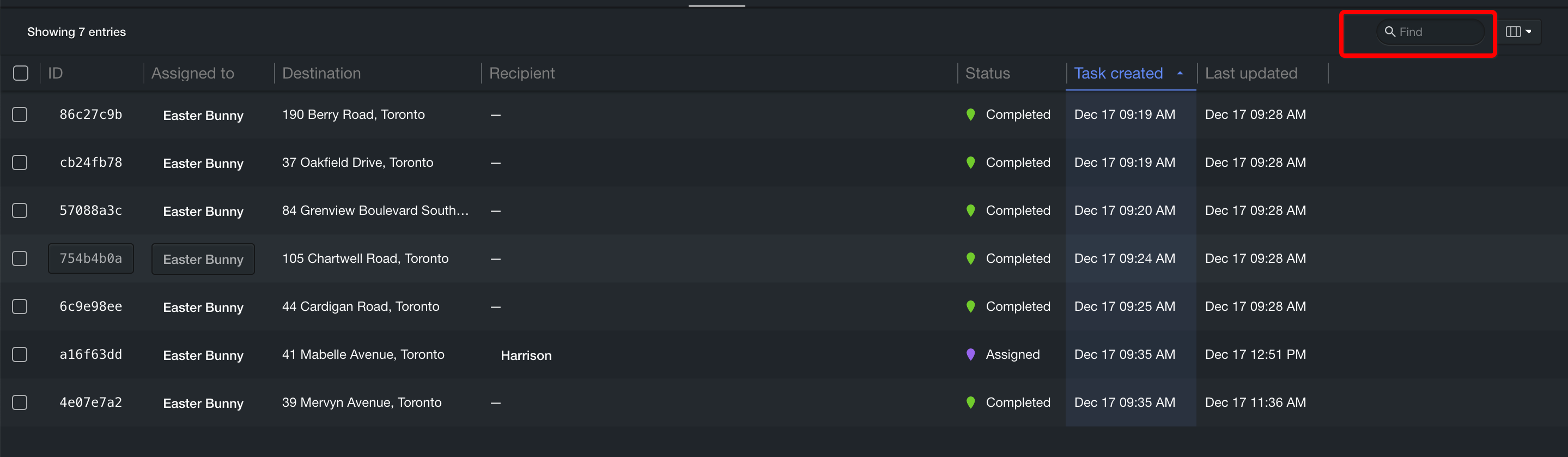Click green status pin for task cb24fb78
Image resolution: width=1568 pixels, height=457 pixels.
(970, 163)
